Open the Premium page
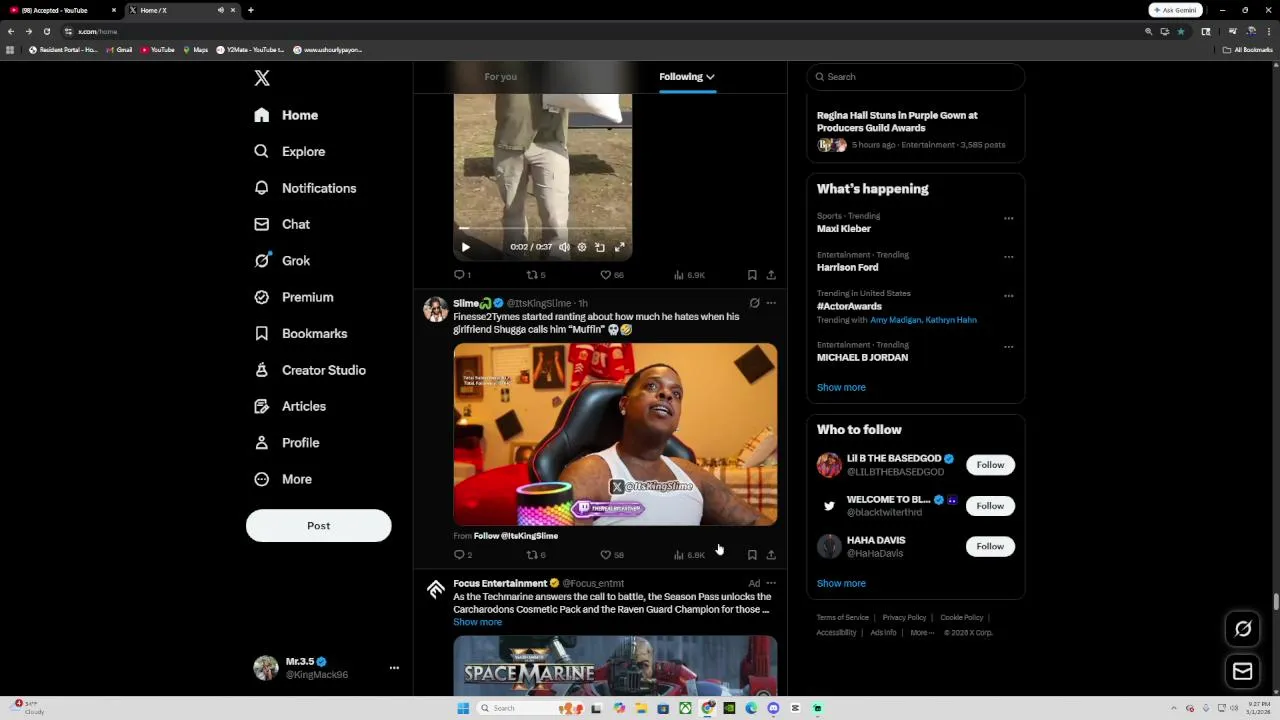The image size is (1280, 720). tap(294, 297)
